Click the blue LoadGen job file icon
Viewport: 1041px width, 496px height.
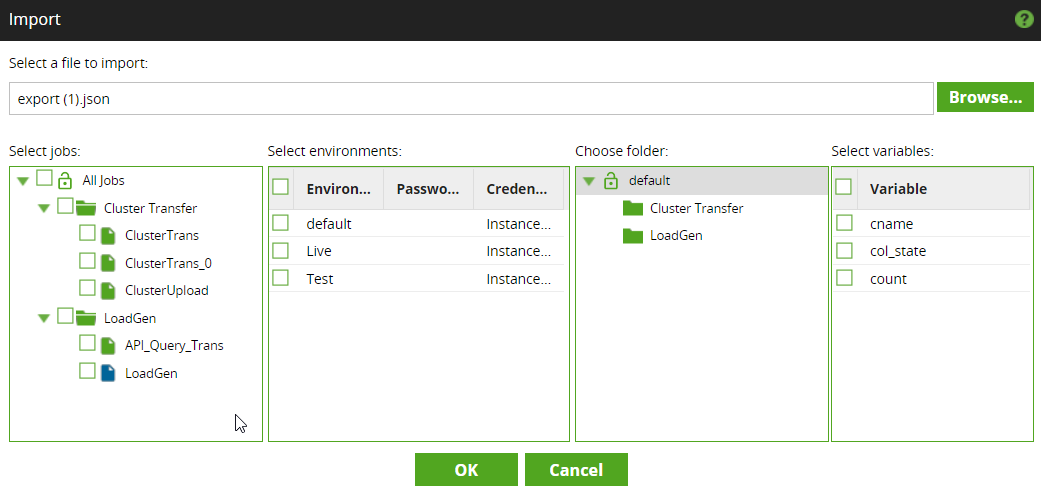(x=108, y=373)
